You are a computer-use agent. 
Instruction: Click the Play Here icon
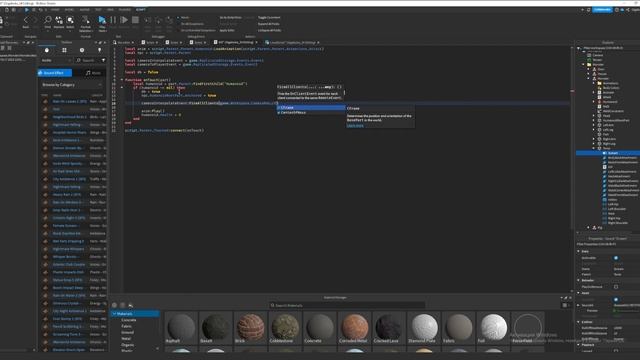(102, 20)
